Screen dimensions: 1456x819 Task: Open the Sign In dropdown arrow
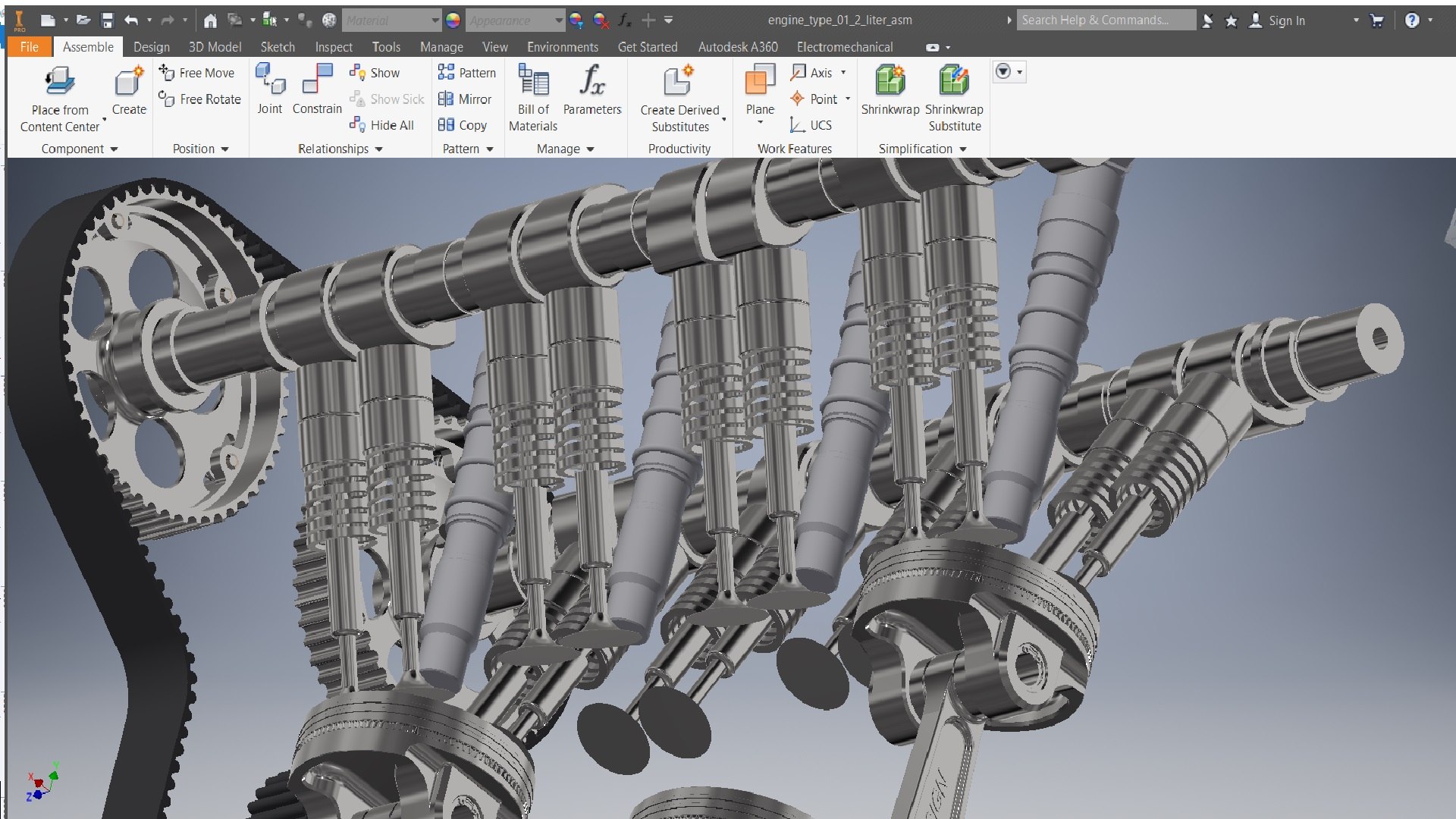[x=1356, y=20]
